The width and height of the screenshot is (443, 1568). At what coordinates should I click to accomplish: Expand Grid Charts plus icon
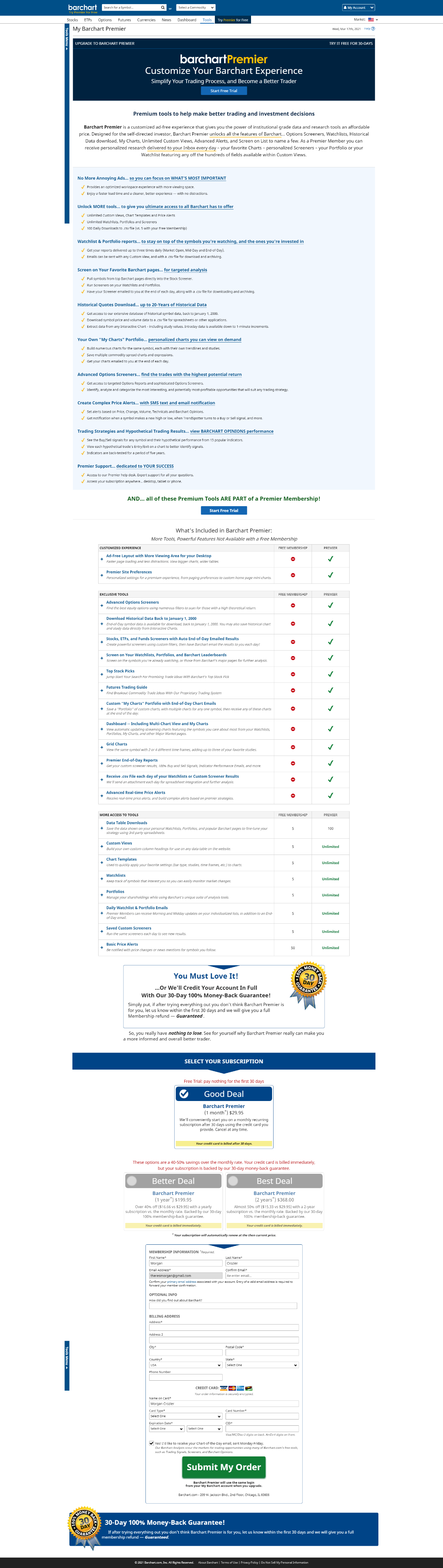pos(102,747)
